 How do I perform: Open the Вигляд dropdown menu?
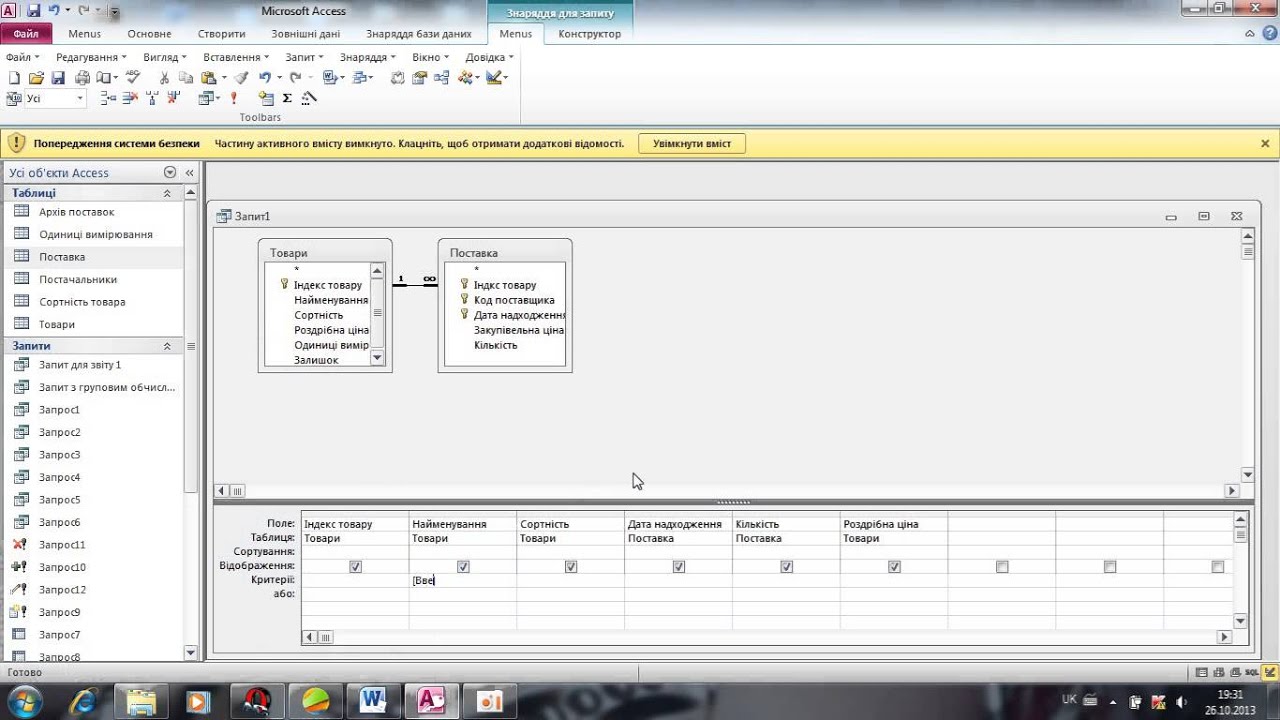tap(166, 57)
